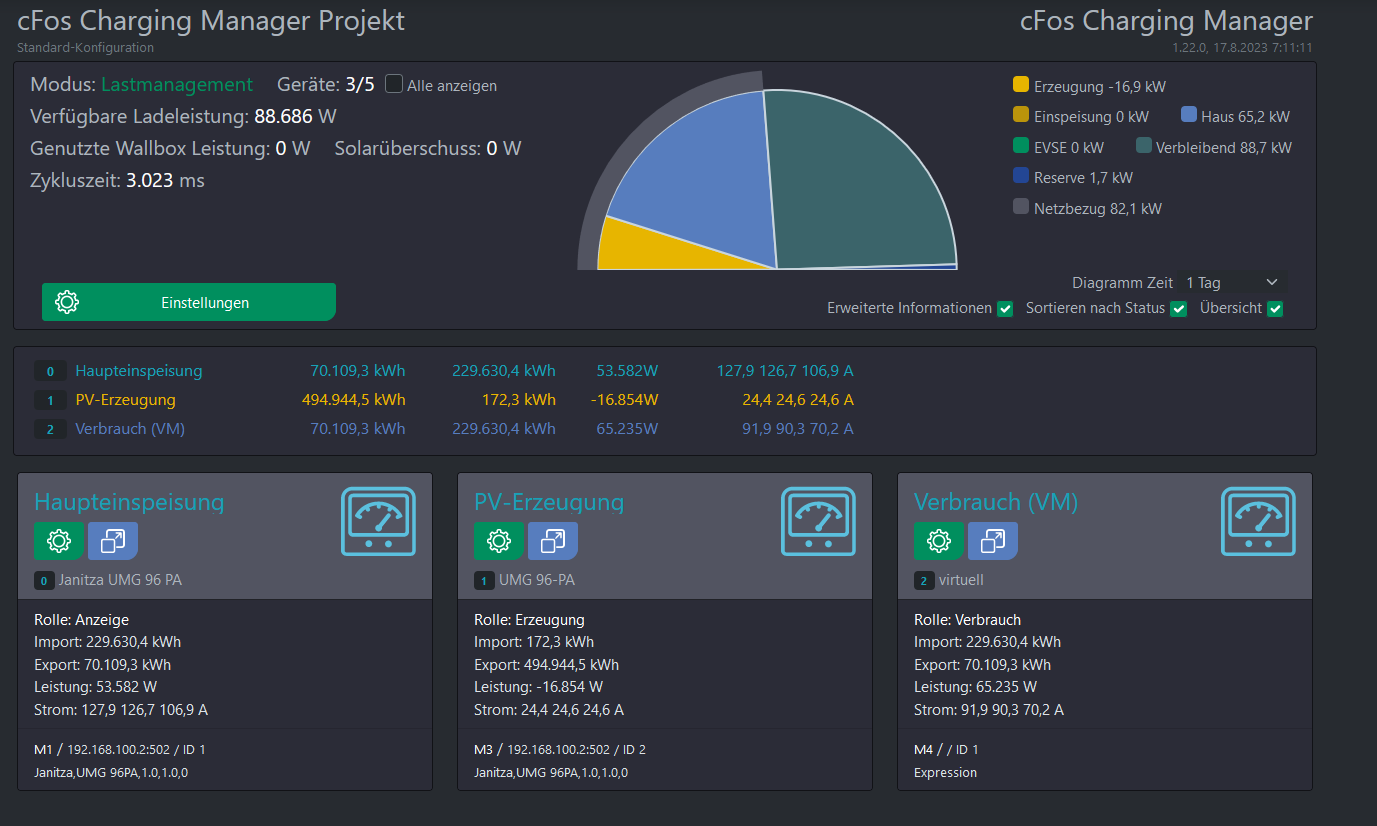Click the index badge 2 in overview row

click(50, 429)
